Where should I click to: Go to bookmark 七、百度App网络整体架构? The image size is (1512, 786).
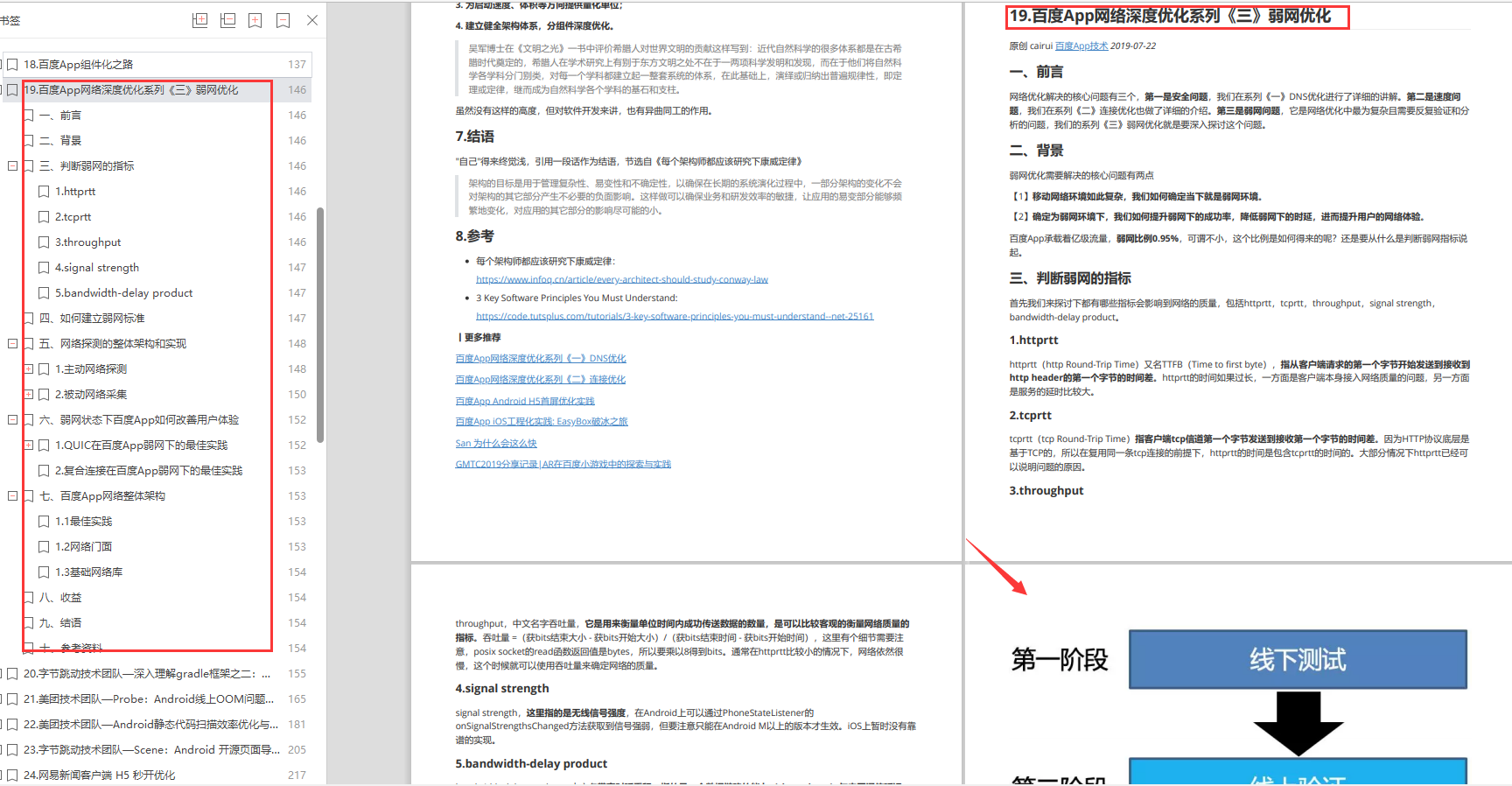click(102, 496)
